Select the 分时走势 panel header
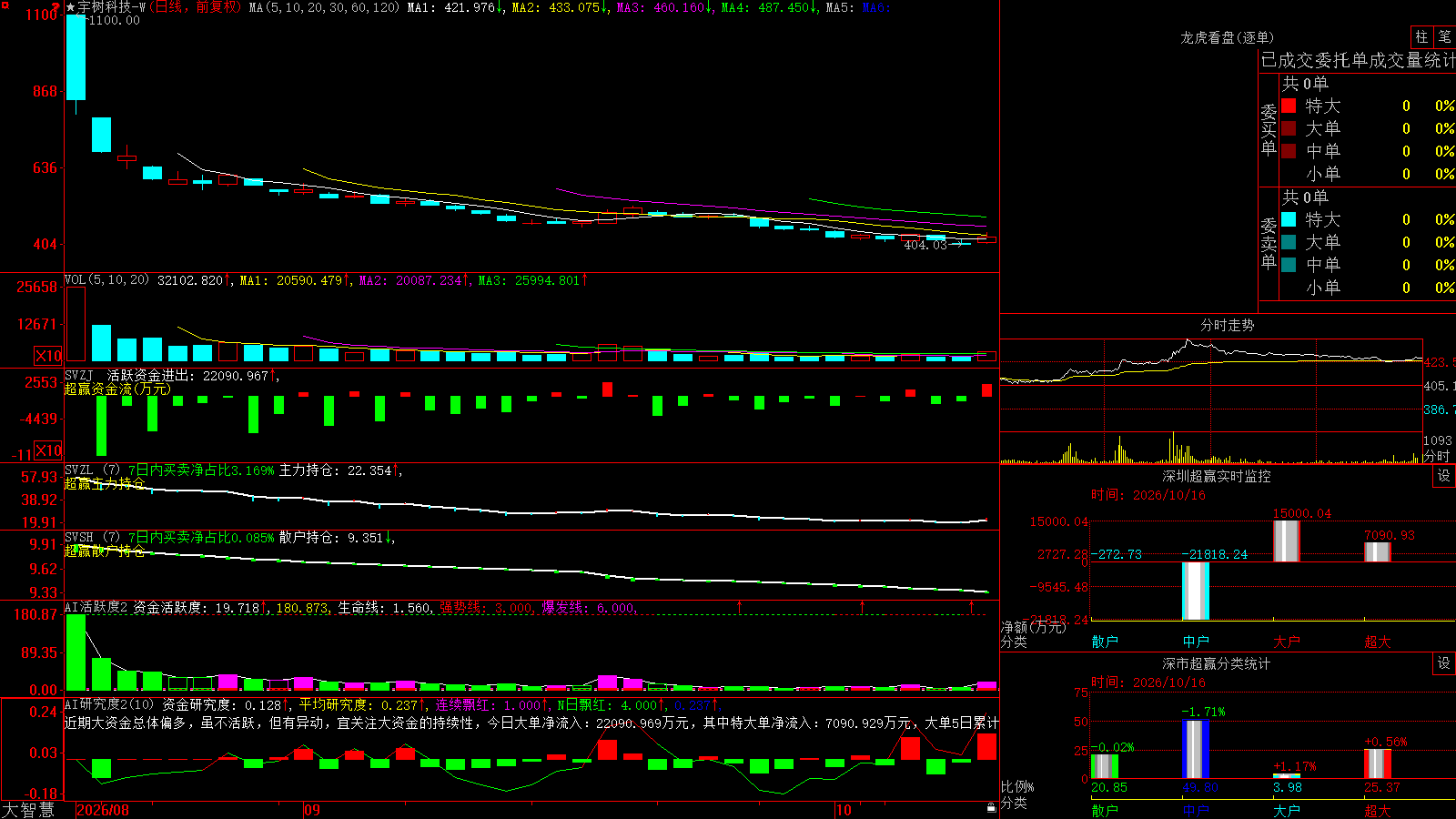 (1227, 325)
